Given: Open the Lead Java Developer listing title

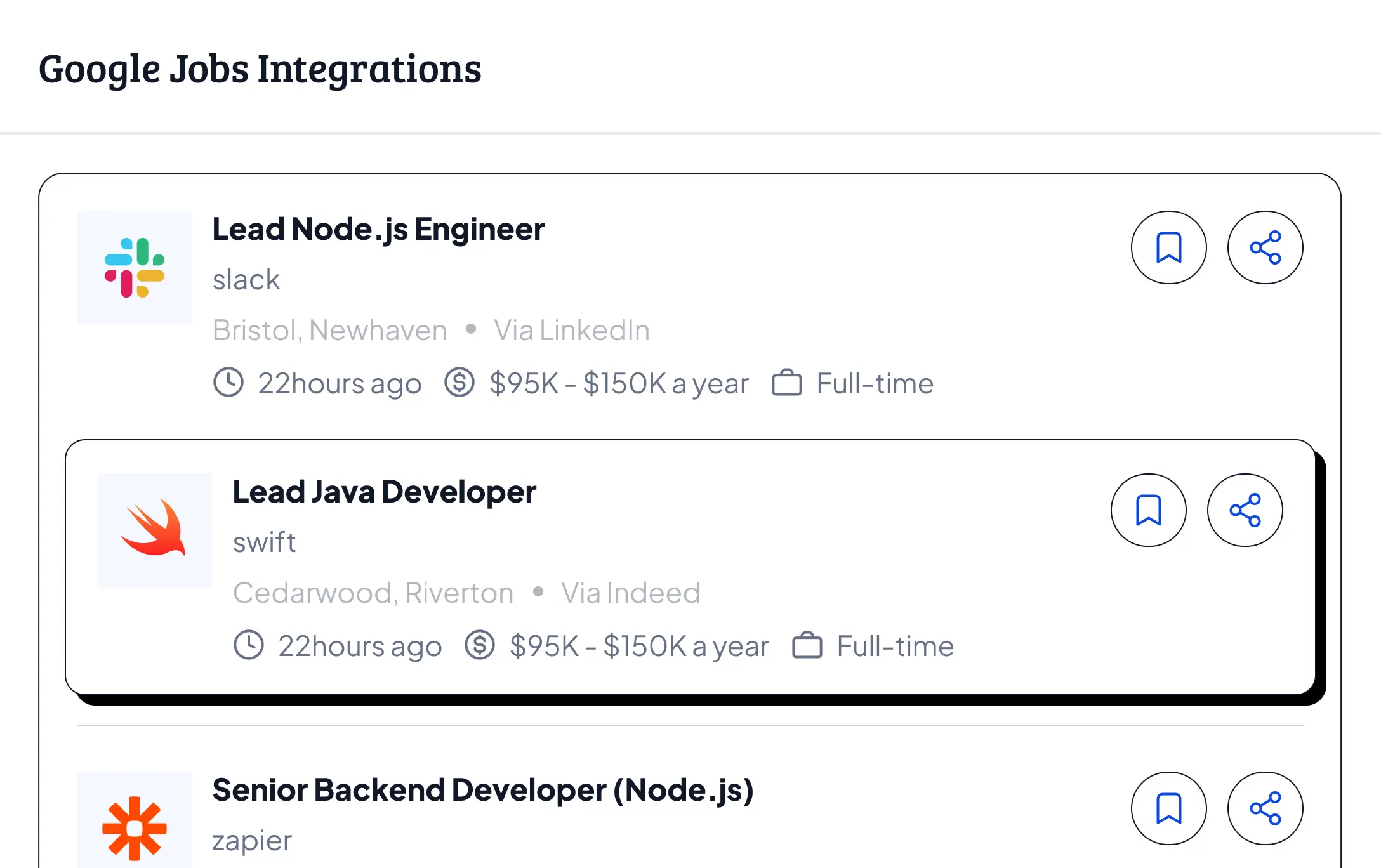Looking at the screenshot, I should tap(384, 492).
